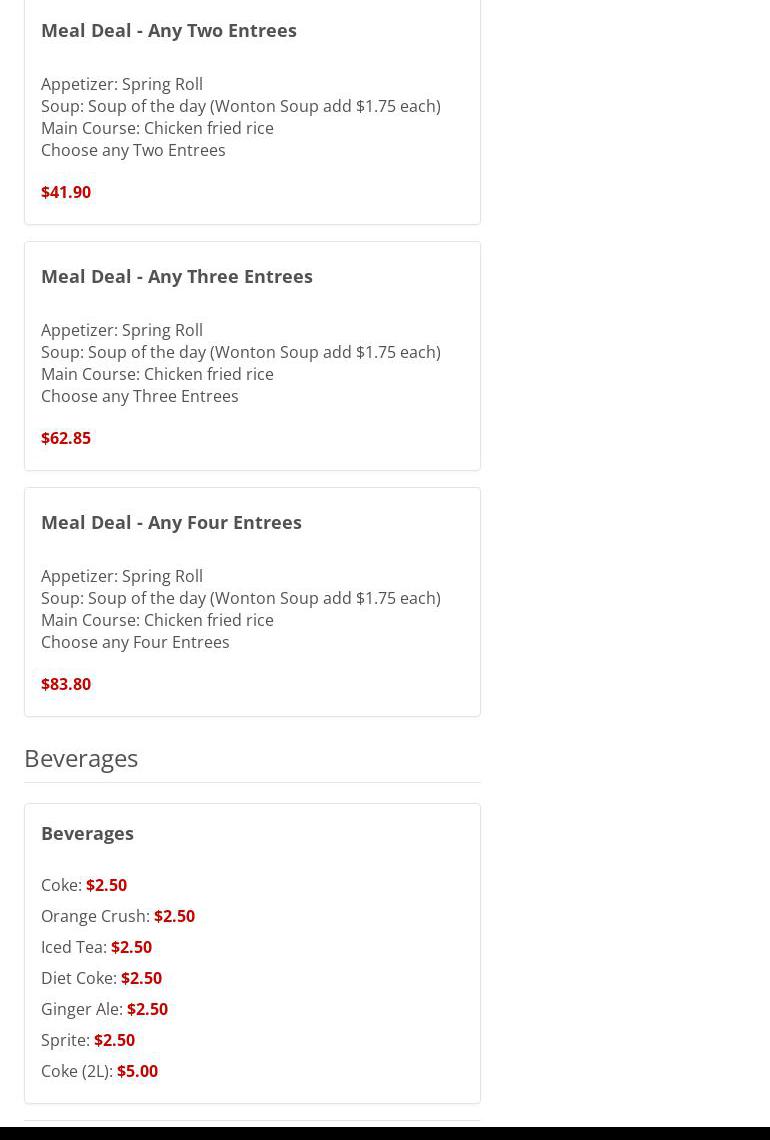This screenshot has height=1140, width=770.
Task: Open the Meal Deal - Any Two Entrees item
Action: click(x=168, y=30)
